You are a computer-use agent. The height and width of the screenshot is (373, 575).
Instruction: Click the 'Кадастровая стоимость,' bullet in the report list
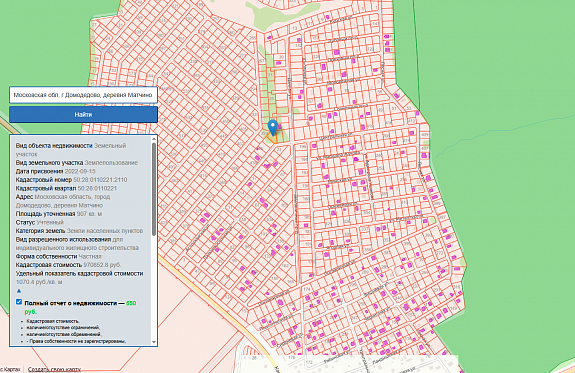[52, 321]
